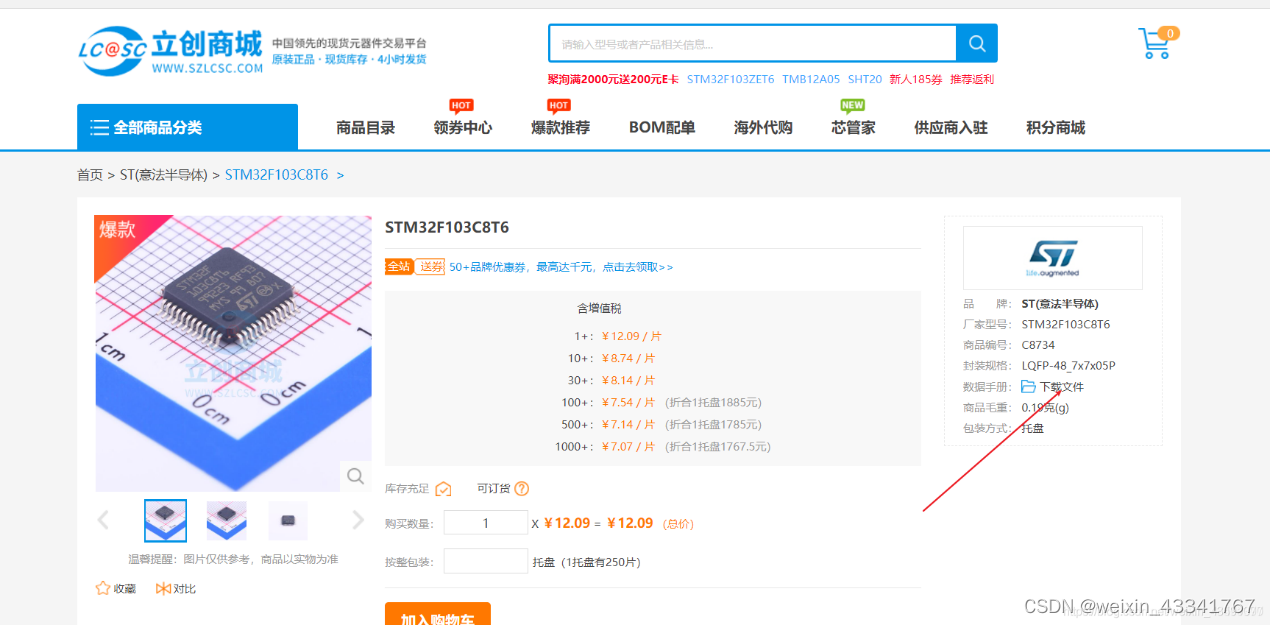The image size is (1270, 625).
Task: Click the 100+ price ¥7.54 row
Action: (x=661, y=402)
